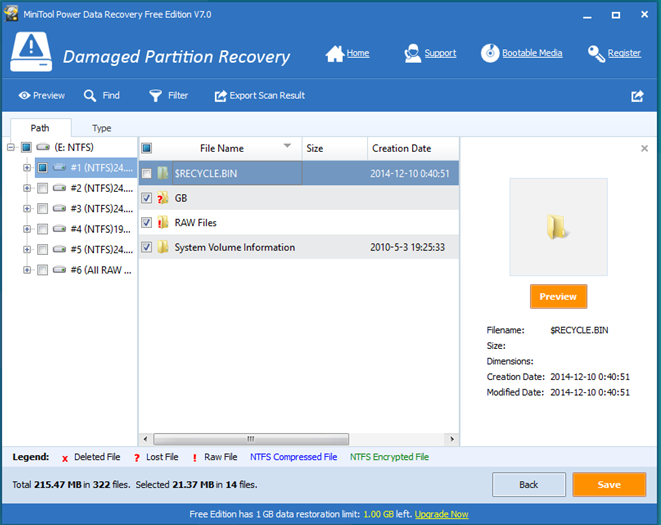
Task: Expand the #1 (NTFS) partition node
Action: 27,167
